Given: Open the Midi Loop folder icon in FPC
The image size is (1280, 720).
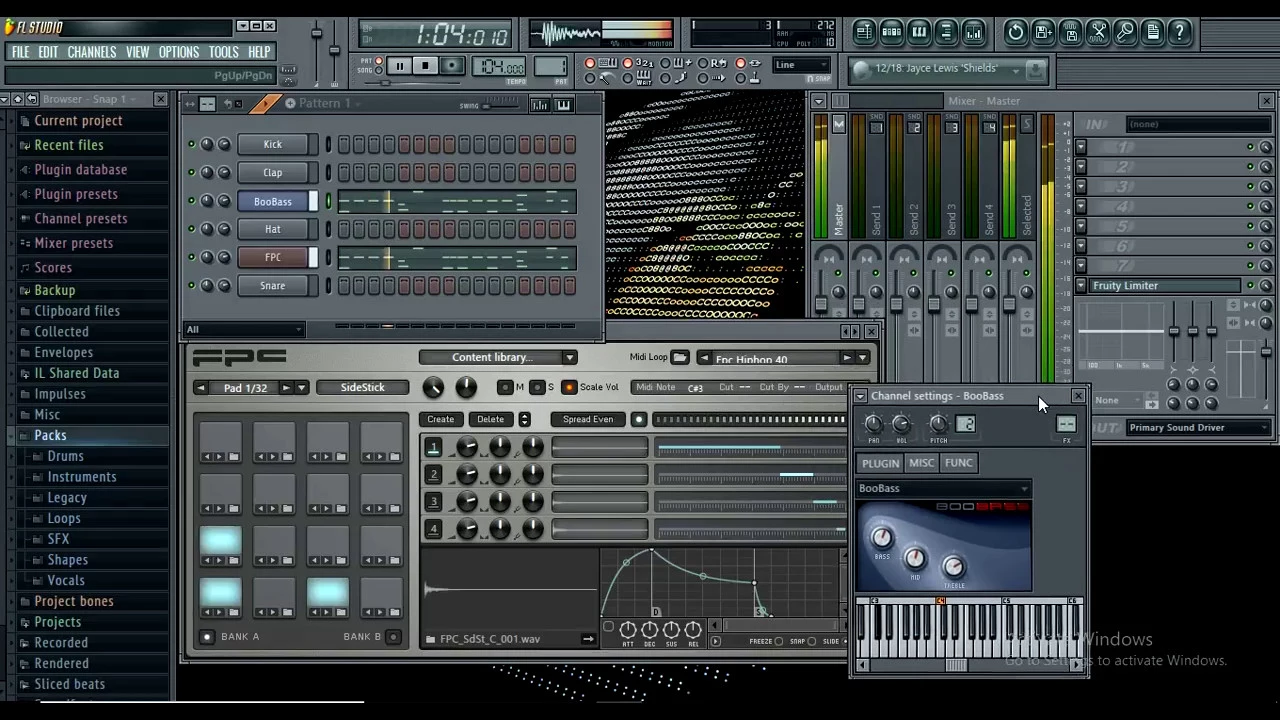Looking at the screenshot, I should (x=680, y=357).
